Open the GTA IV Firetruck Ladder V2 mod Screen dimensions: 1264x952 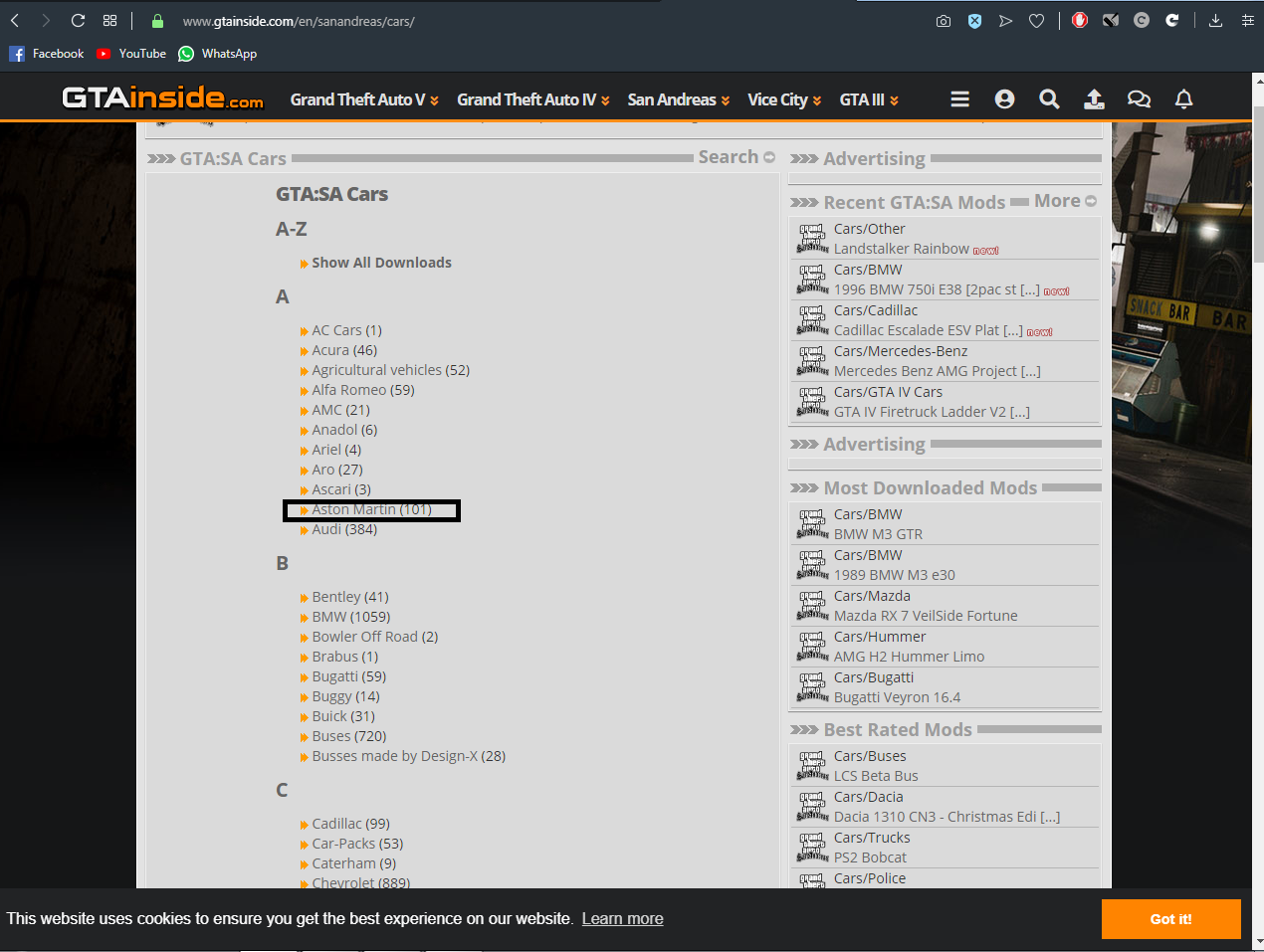932,412
